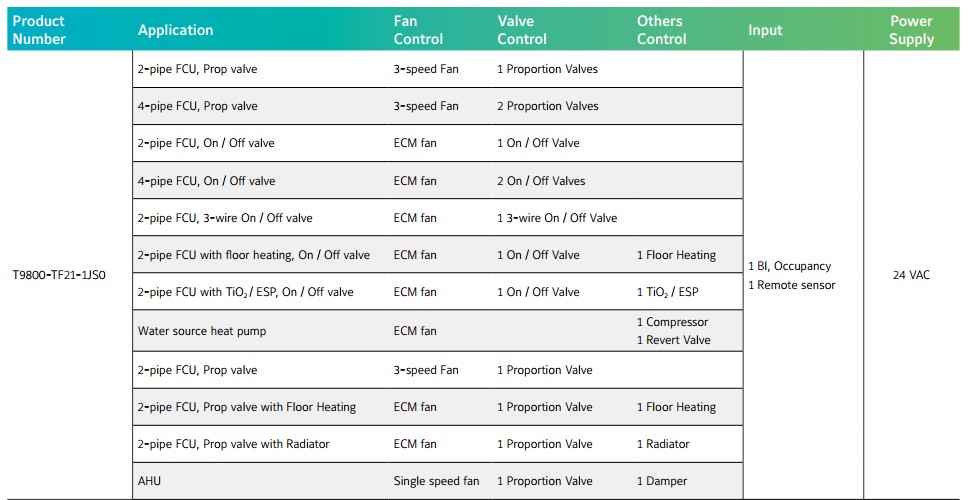Image resolution: width=970 pixels, height=500 pixels.
Task: Select the Water source heat pump row
Action: 202,331
